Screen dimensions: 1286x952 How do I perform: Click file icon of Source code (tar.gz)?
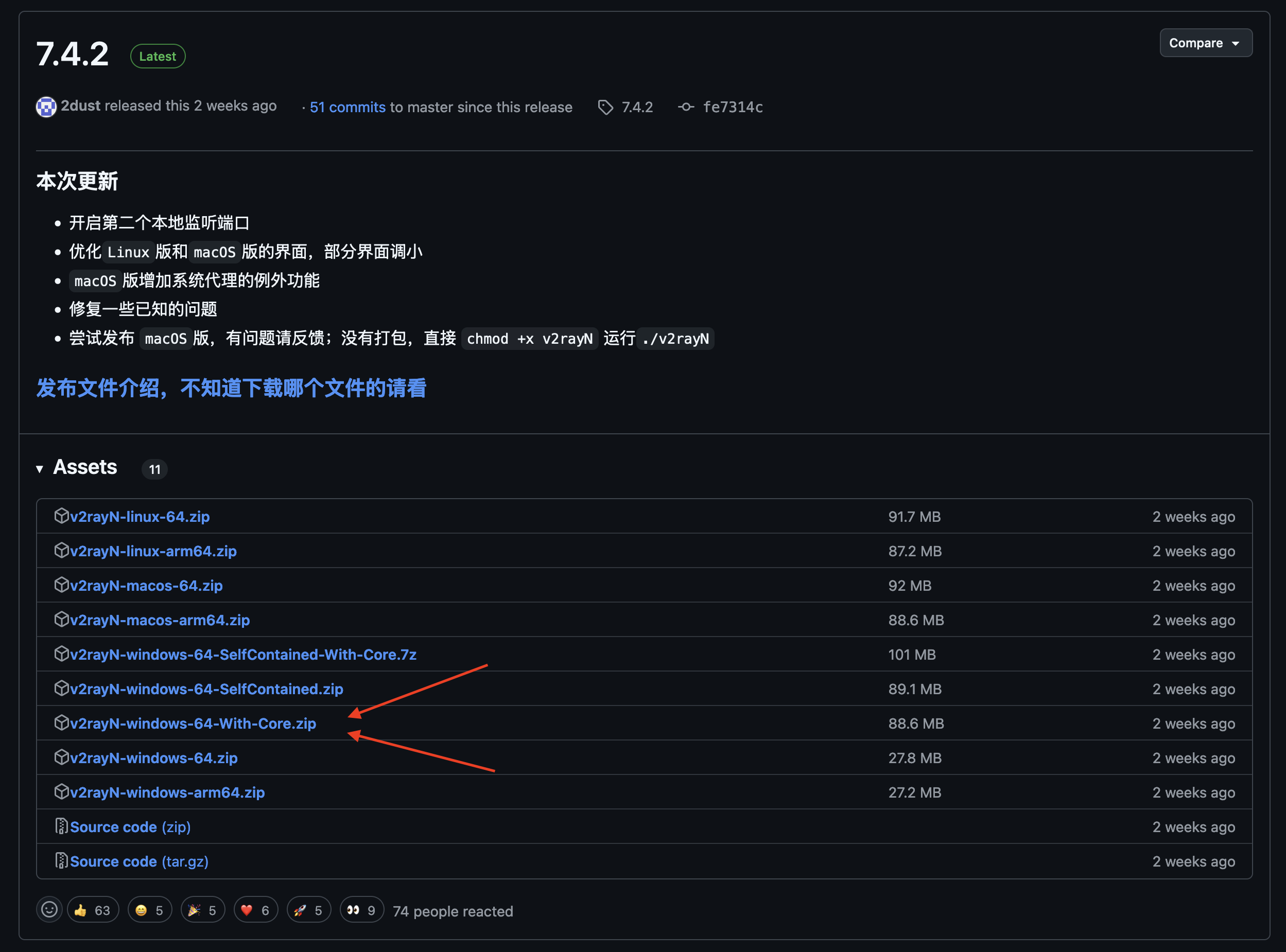[61, 861]
